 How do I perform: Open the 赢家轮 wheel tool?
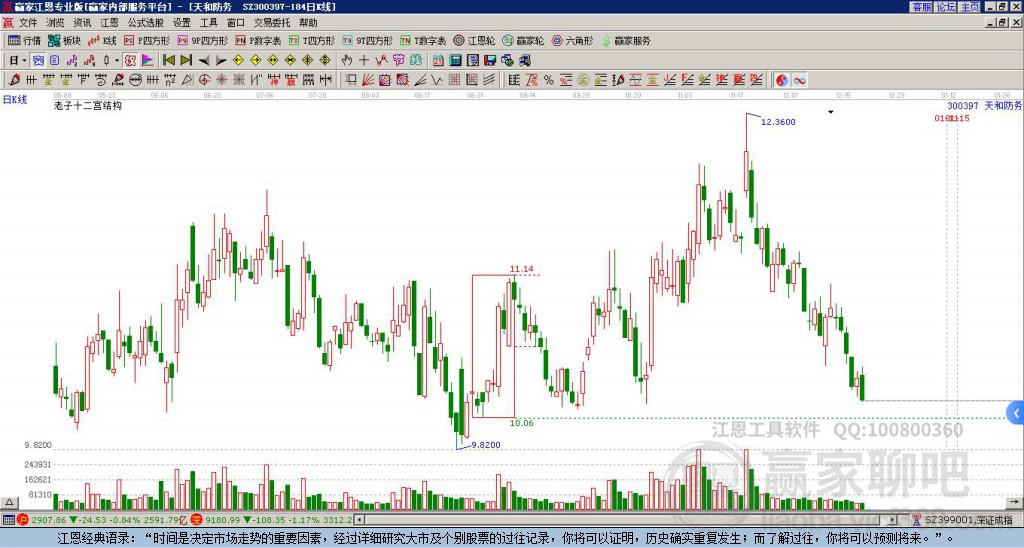pos(523,40)
